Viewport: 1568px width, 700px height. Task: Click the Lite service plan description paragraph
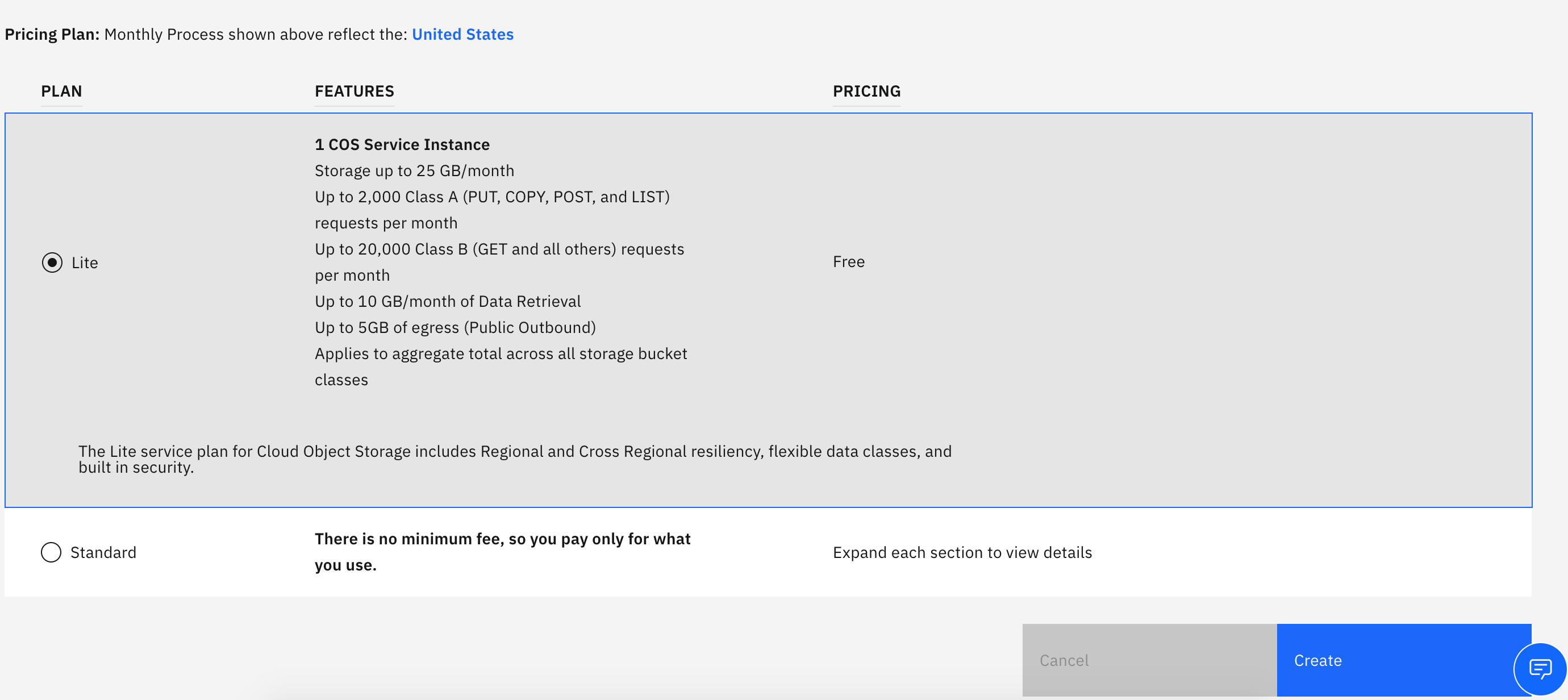pos(514,459)
